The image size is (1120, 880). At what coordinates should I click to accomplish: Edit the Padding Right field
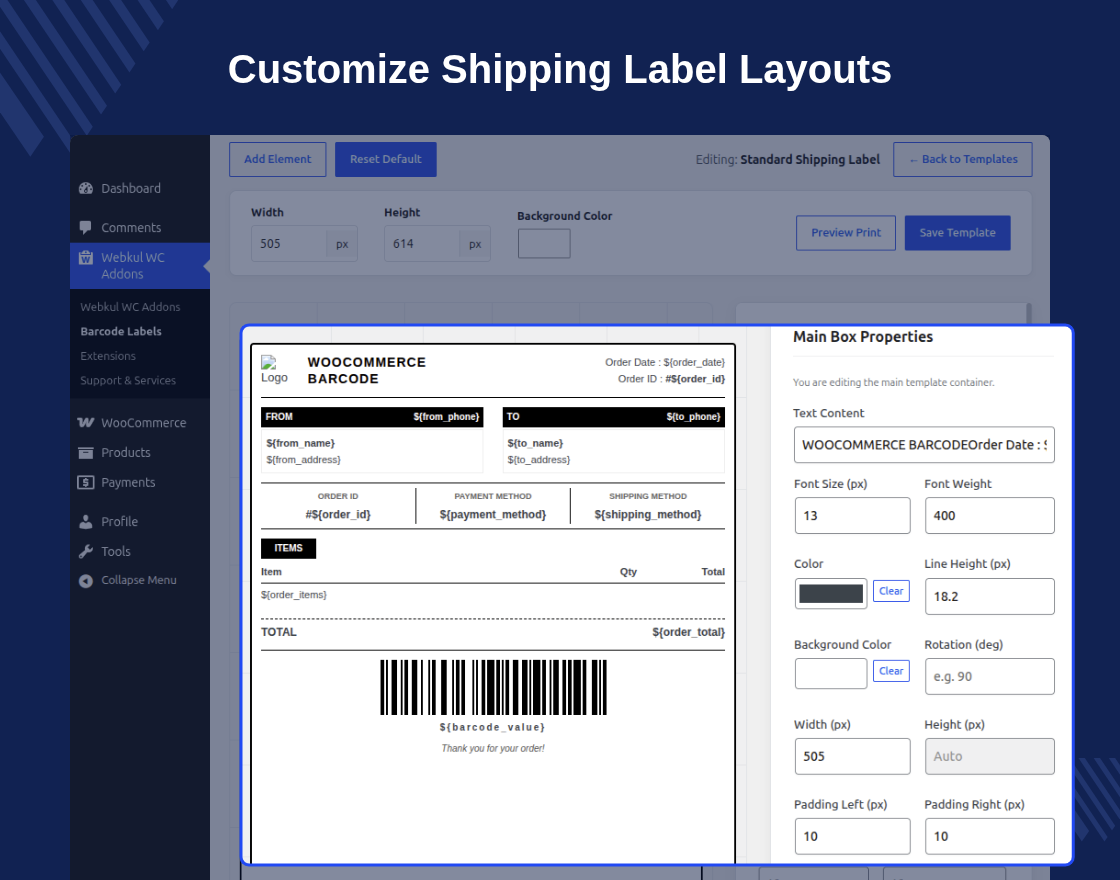click(989, 836)
